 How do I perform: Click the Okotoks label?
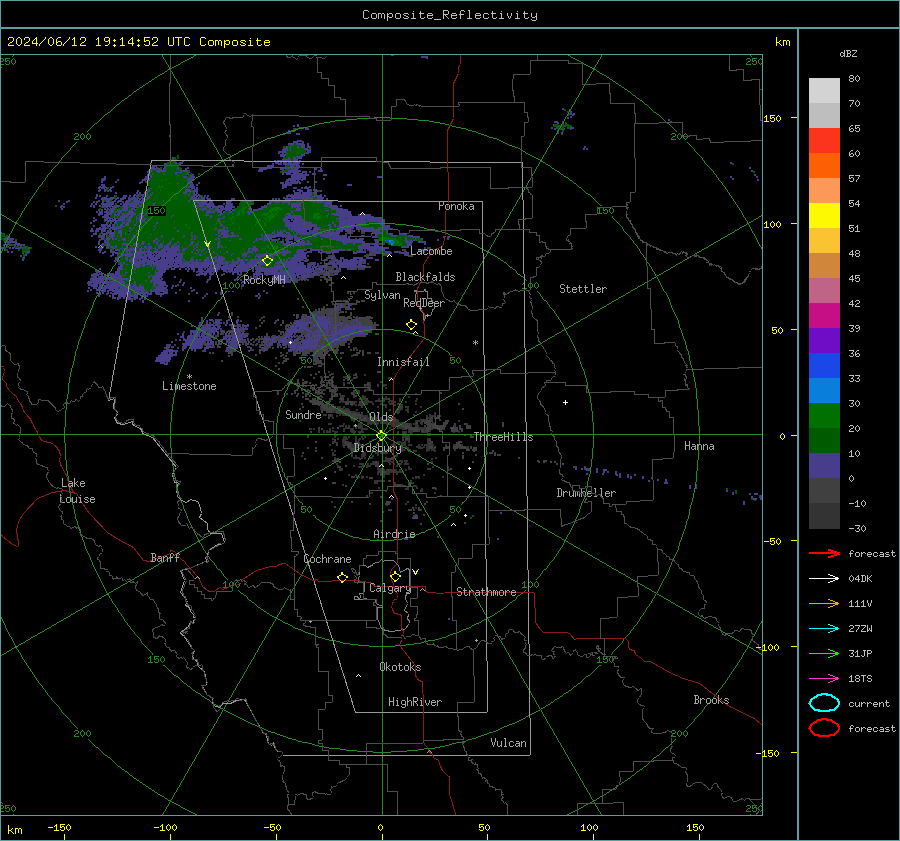tap(400, 667)
